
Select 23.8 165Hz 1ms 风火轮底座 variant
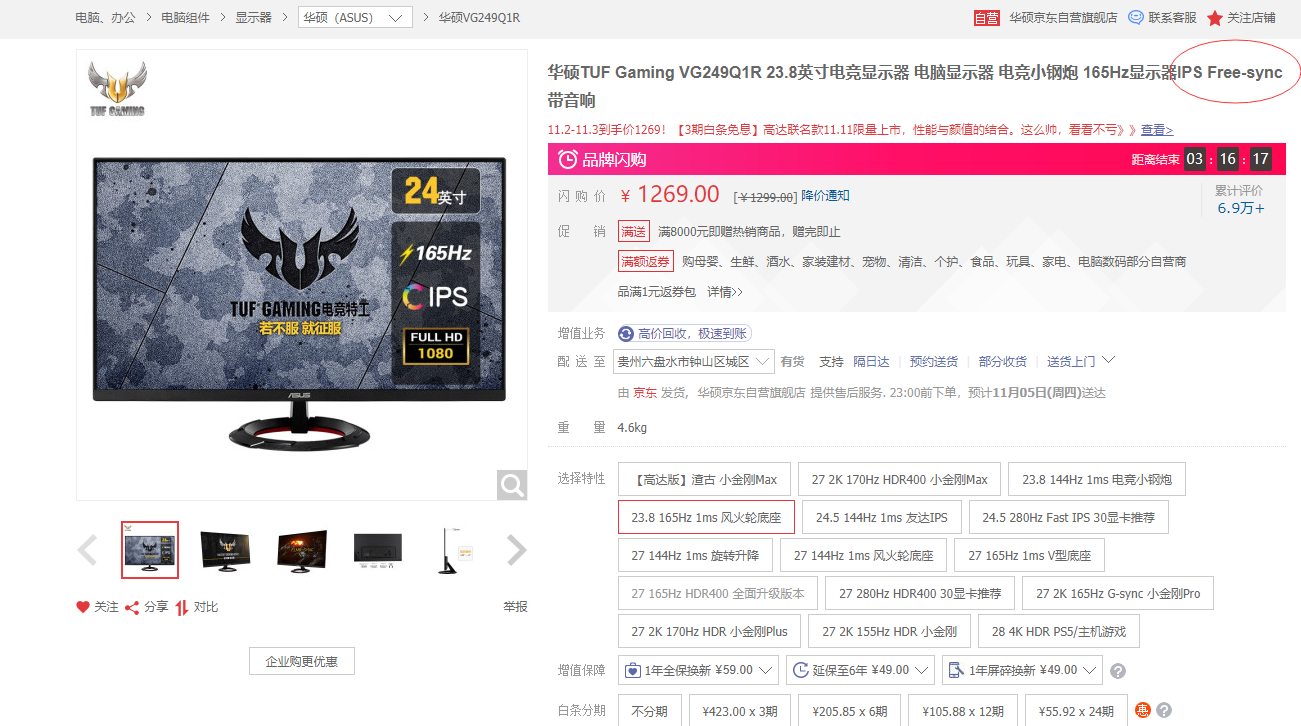tap(706, 517)
